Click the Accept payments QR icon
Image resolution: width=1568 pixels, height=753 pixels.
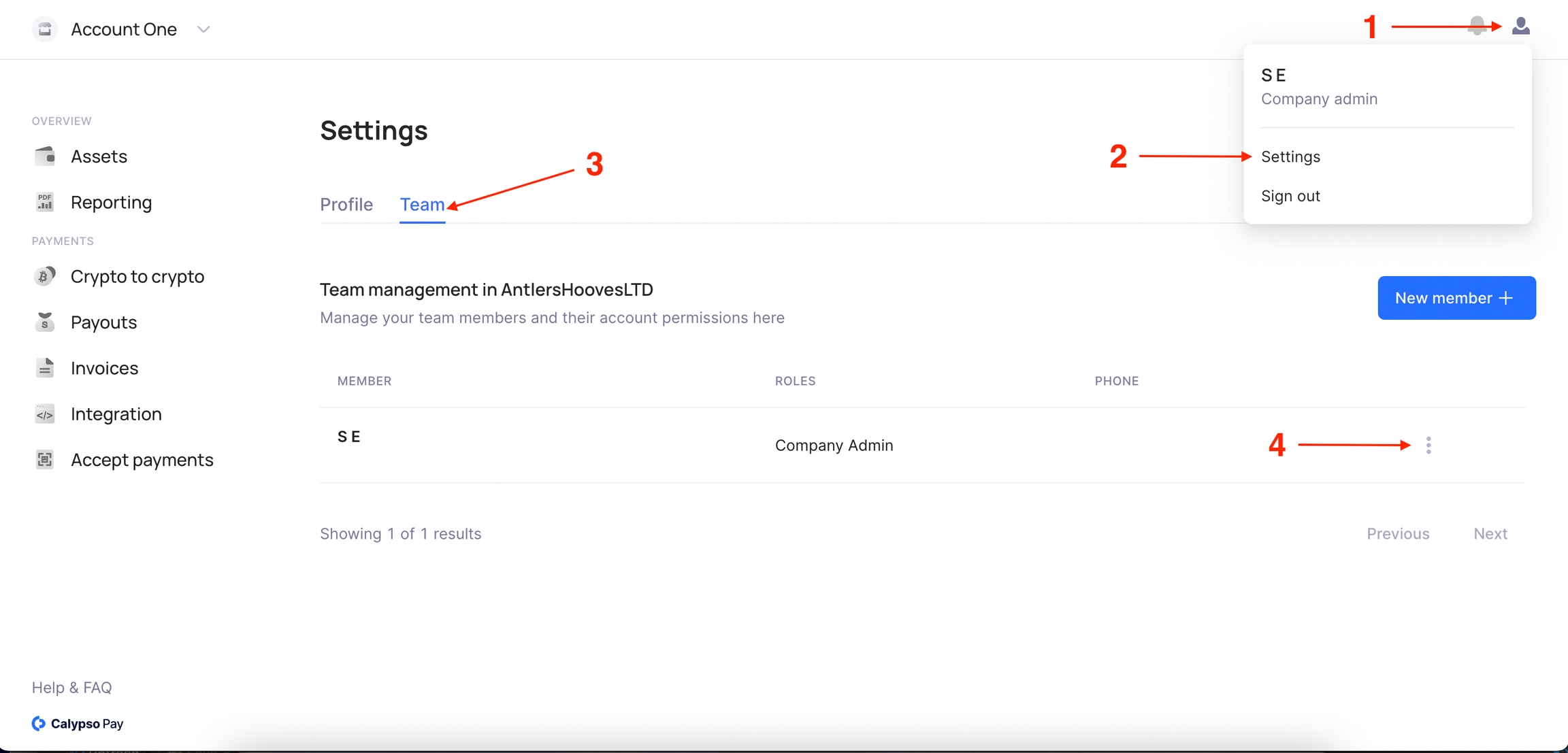(x=45, y=460)
